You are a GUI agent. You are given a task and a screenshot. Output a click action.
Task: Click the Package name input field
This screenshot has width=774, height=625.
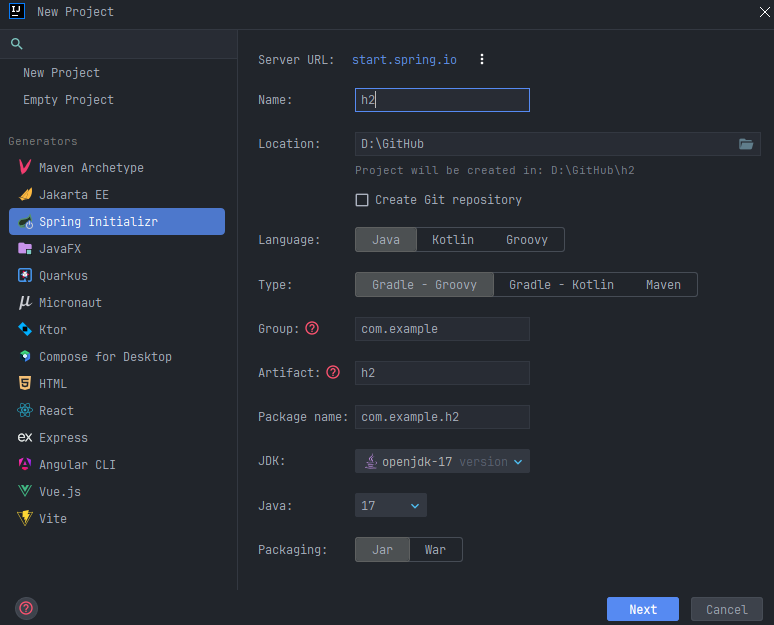point(442,417)
